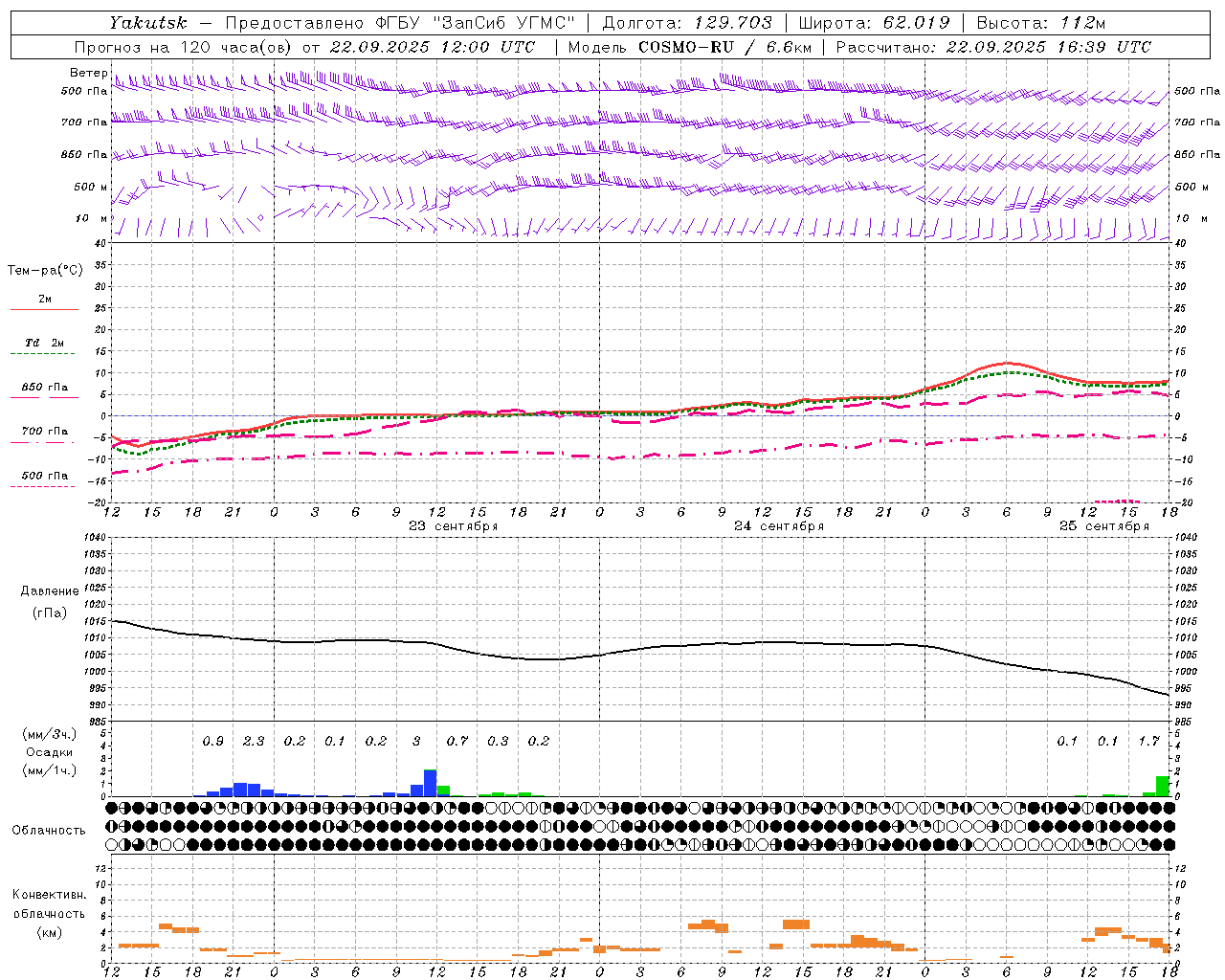Click the 0.7 precipitation total
Viewport: 1225px width, 980px height.
457,741
